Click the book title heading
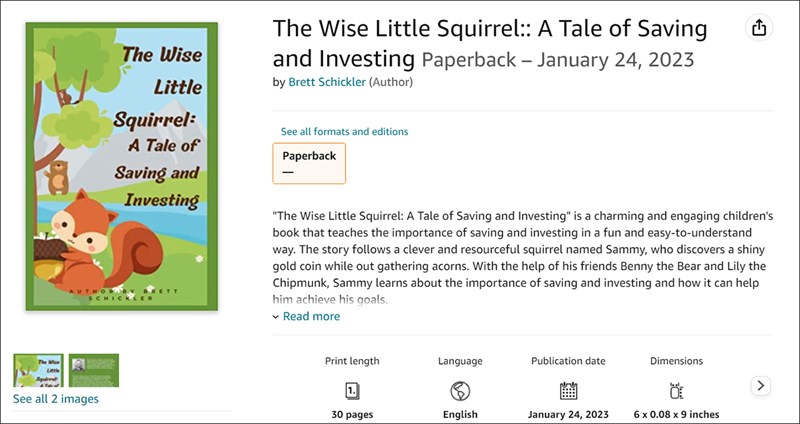This screenshot has height=424, width=800. coord(490,42)
